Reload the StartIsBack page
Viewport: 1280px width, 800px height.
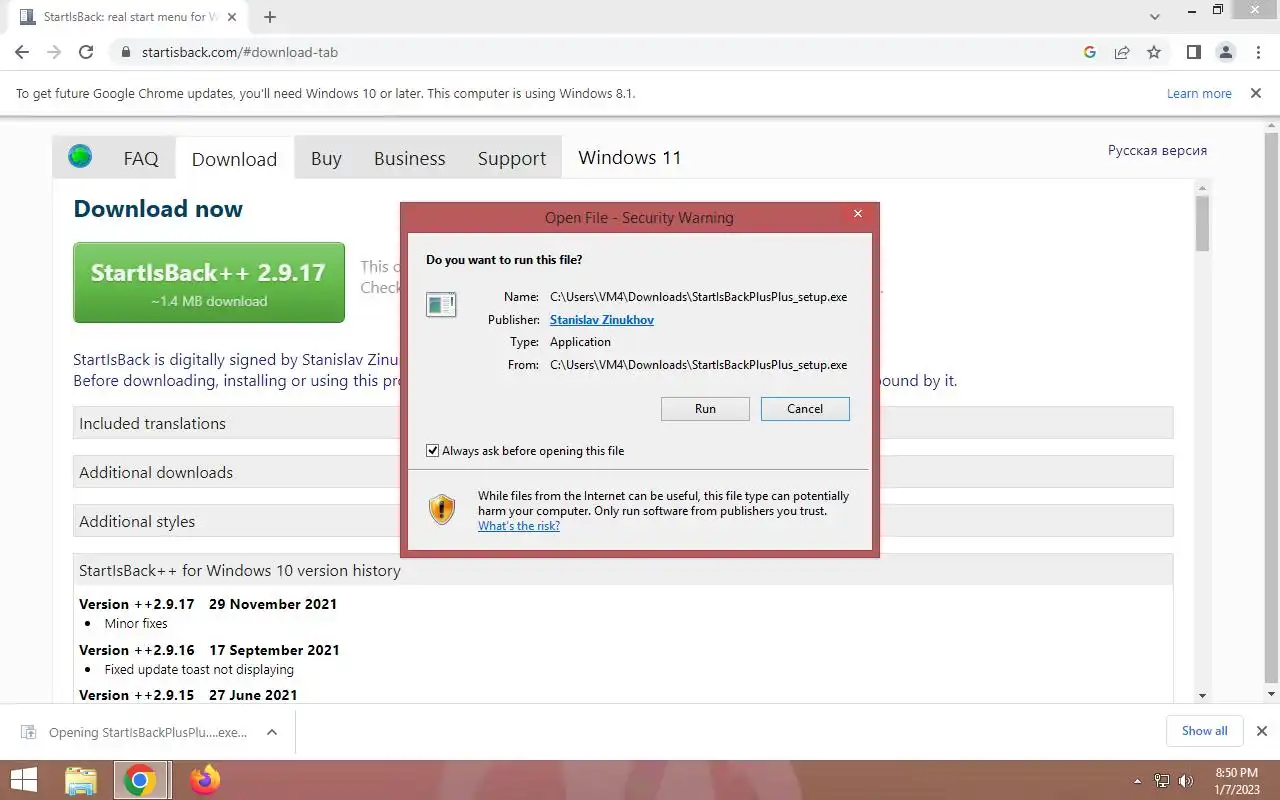pyautogui.click(x=86, y=52)
